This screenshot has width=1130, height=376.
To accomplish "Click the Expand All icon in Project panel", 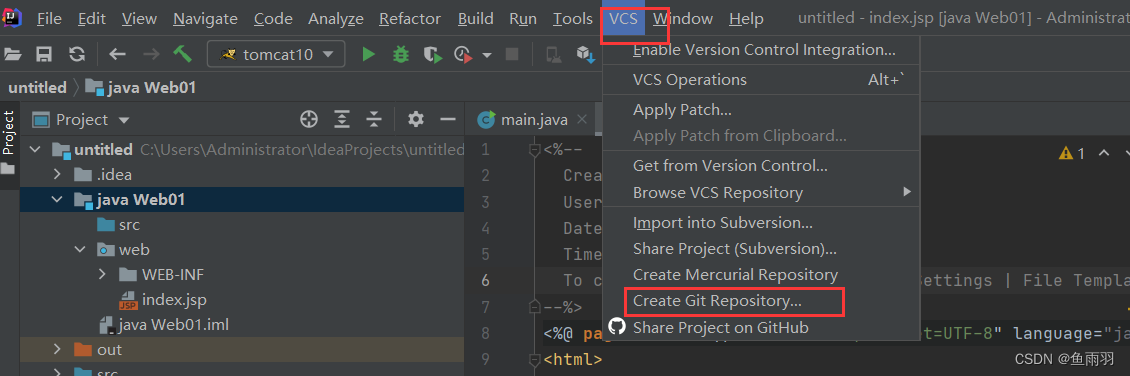I will point(342,120).
